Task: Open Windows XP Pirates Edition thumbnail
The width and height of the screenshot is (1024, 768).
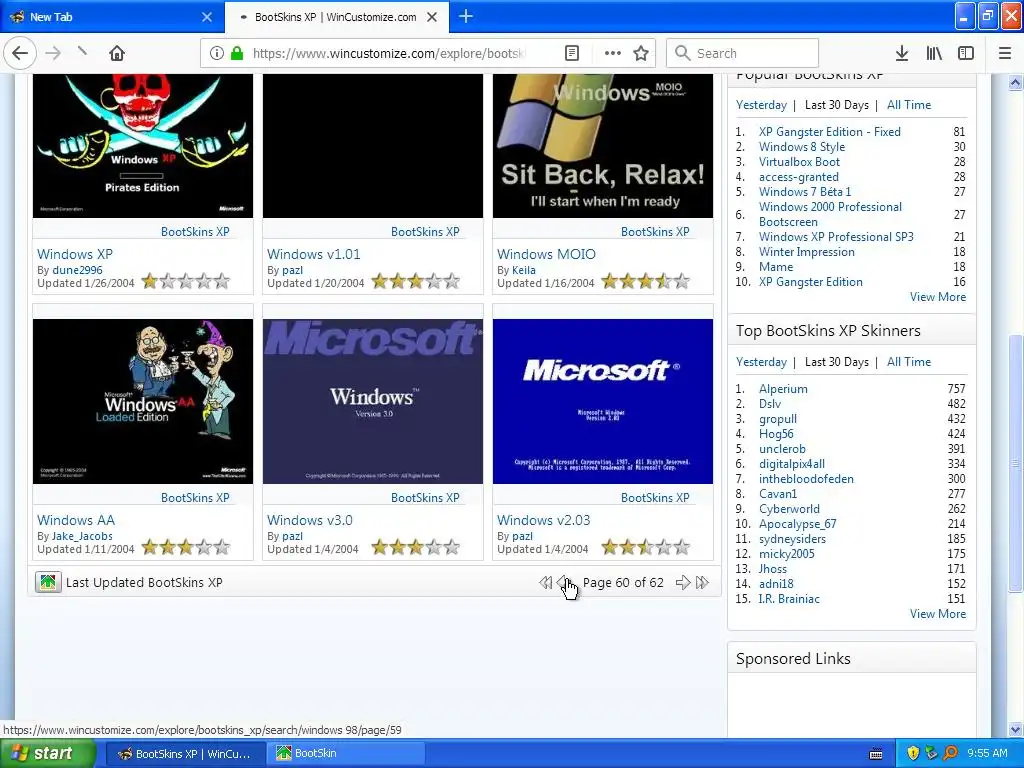Action: coord(142,146)
